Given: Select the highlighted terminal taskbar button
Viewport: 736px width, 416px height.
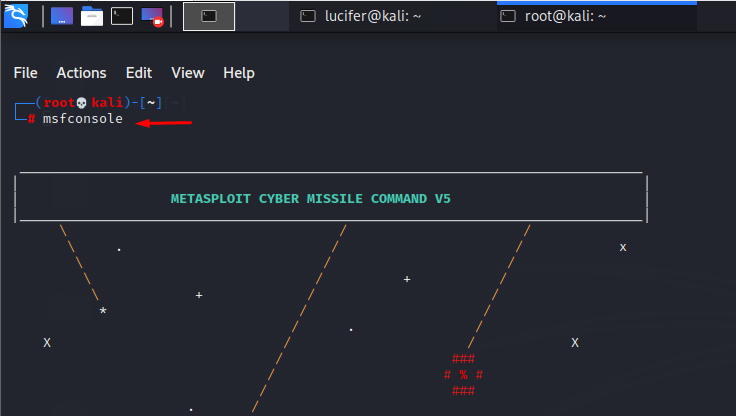Looking at the screenshot, I should [x=209, y=16].
